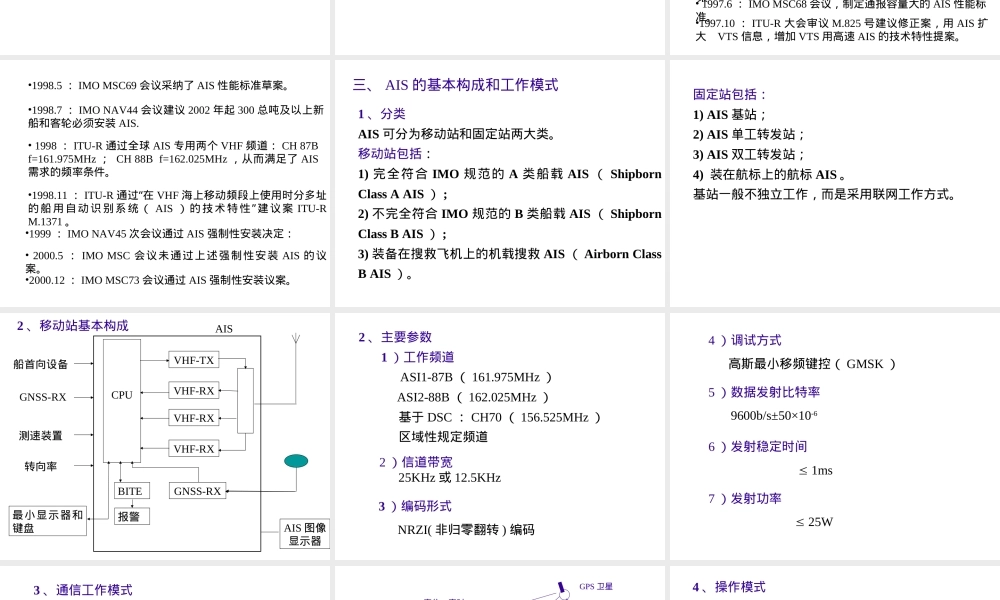
Task: Click the 2000.12 IMO MSC73 line
Action: coord(159,281)
